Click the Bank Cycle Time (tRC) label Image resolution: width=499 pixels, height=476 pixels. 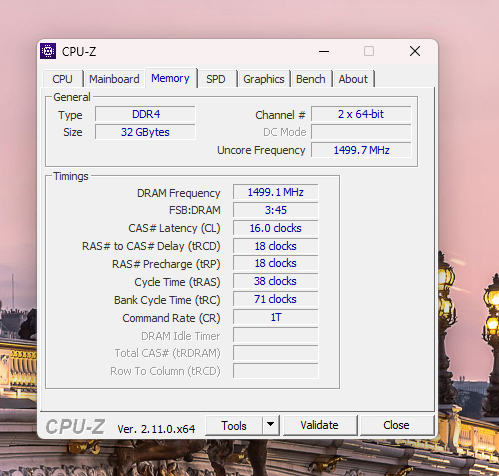167,300
